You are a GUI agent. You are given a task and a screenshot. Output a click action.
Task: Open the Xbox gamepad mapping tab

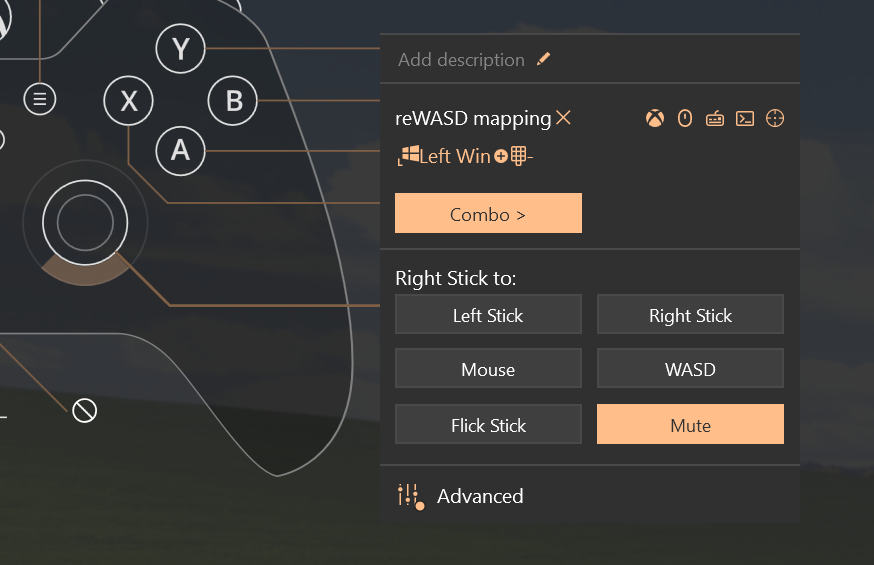tap(654, 119)
